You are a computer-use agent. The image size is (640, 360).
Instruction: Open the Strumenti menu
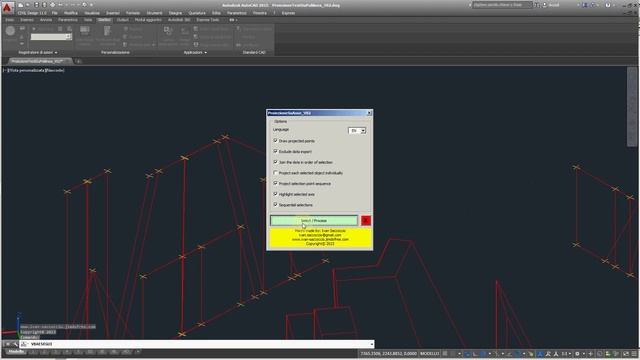154,13
